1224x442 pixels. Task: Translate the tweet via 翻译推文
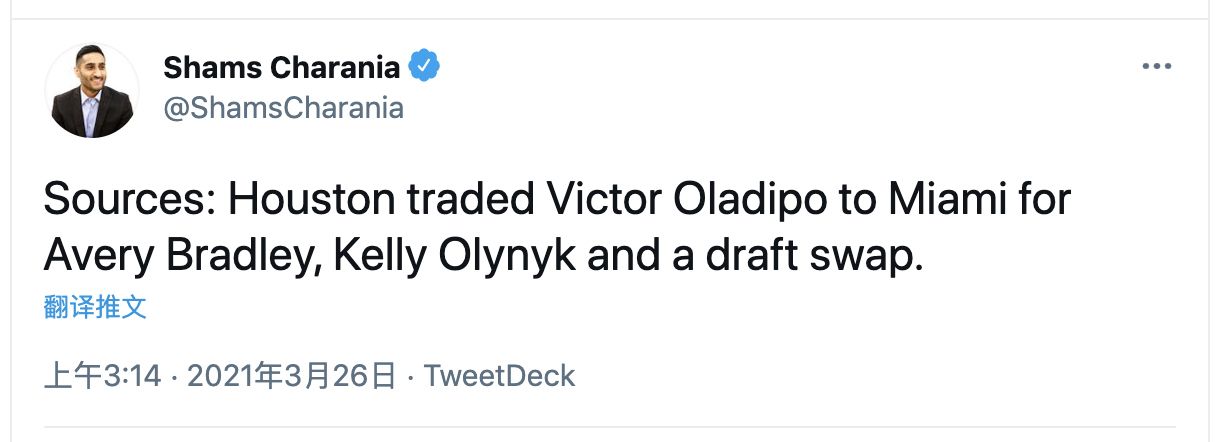tap(95, 307)
